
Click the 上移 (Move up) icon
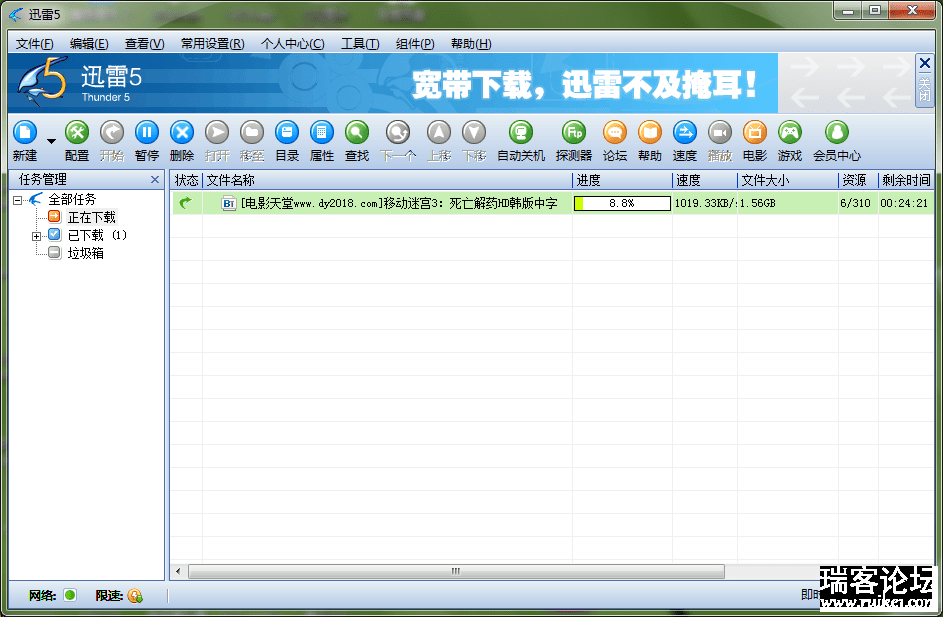[438, 133]
